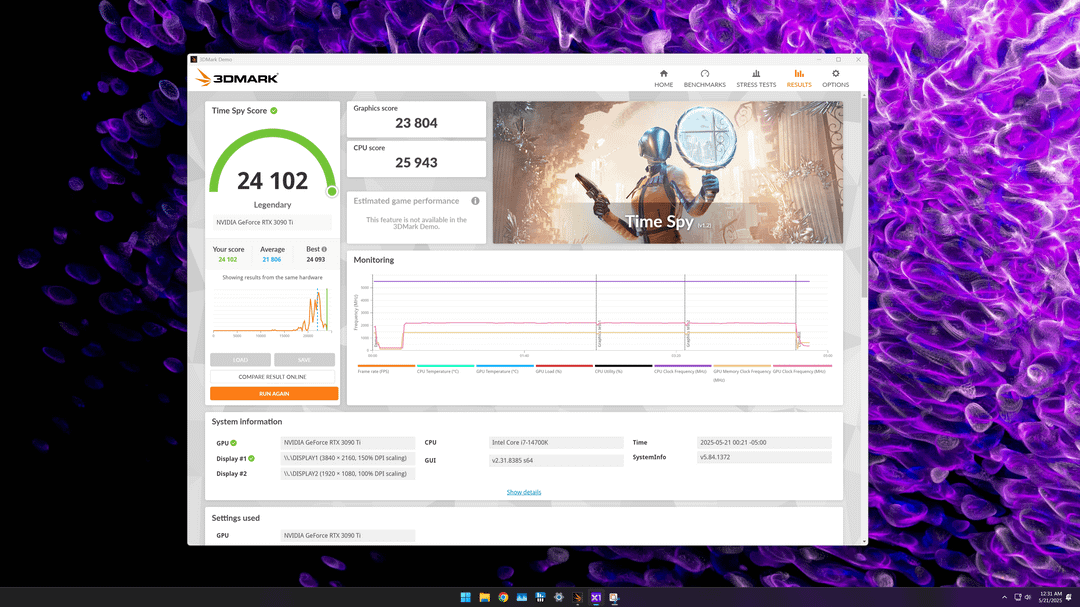Click the SAVE button
Screen dimensions: 1080x607
click(304, 360)
